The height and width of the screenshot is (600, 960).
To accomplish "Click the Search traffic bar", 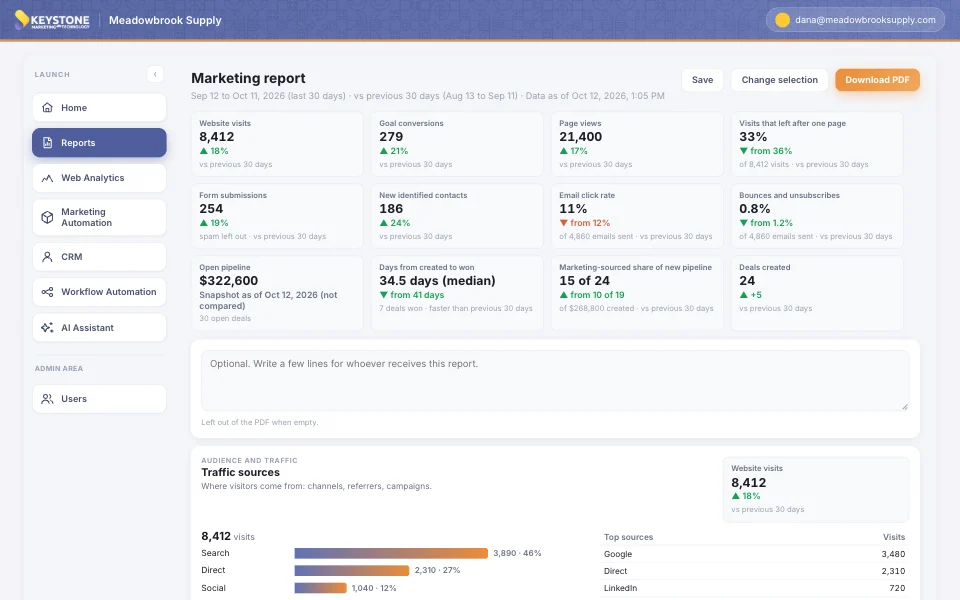I will click(x=391, y=553).
